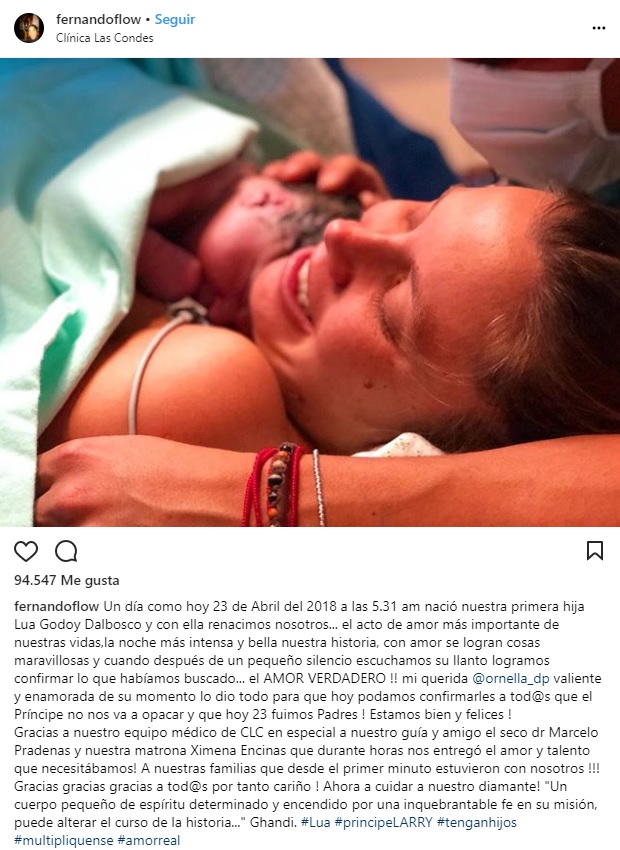Like the post with the heart icon
This screenshot has width=620, height=850.
click(x=25, y=551)
